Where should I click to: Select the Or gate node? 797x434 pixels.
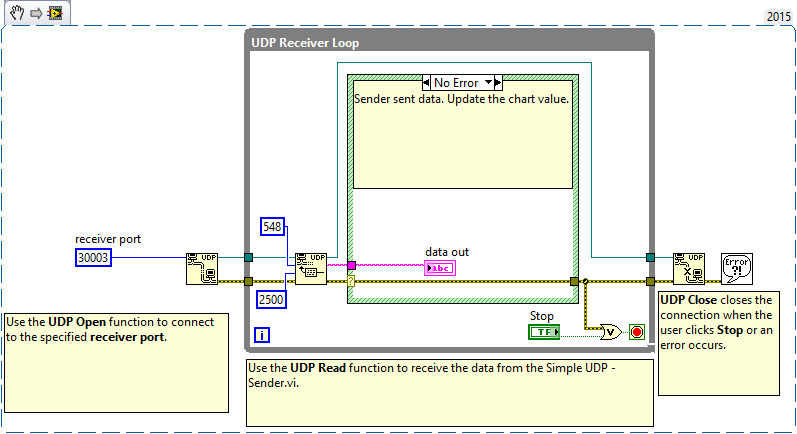[x=610, y=332]
